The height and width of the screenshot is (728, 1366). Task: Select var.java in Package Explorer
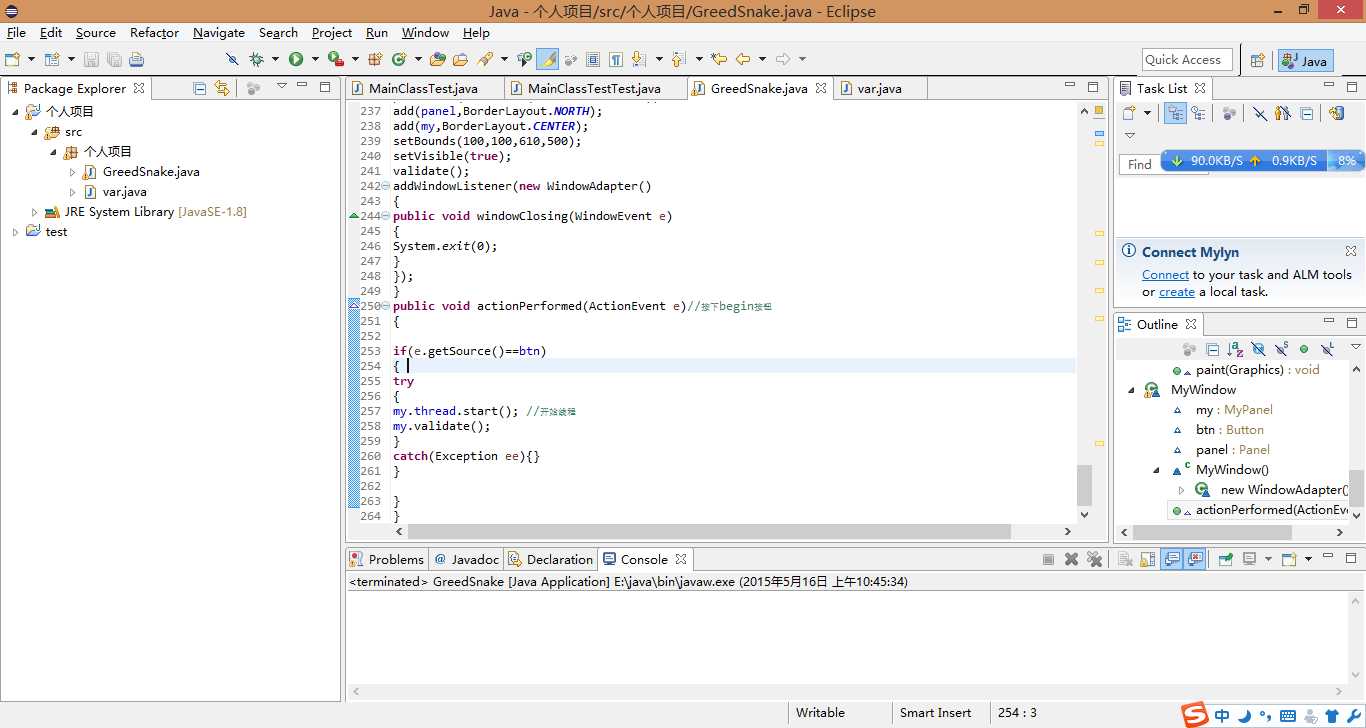click(125, 192)
